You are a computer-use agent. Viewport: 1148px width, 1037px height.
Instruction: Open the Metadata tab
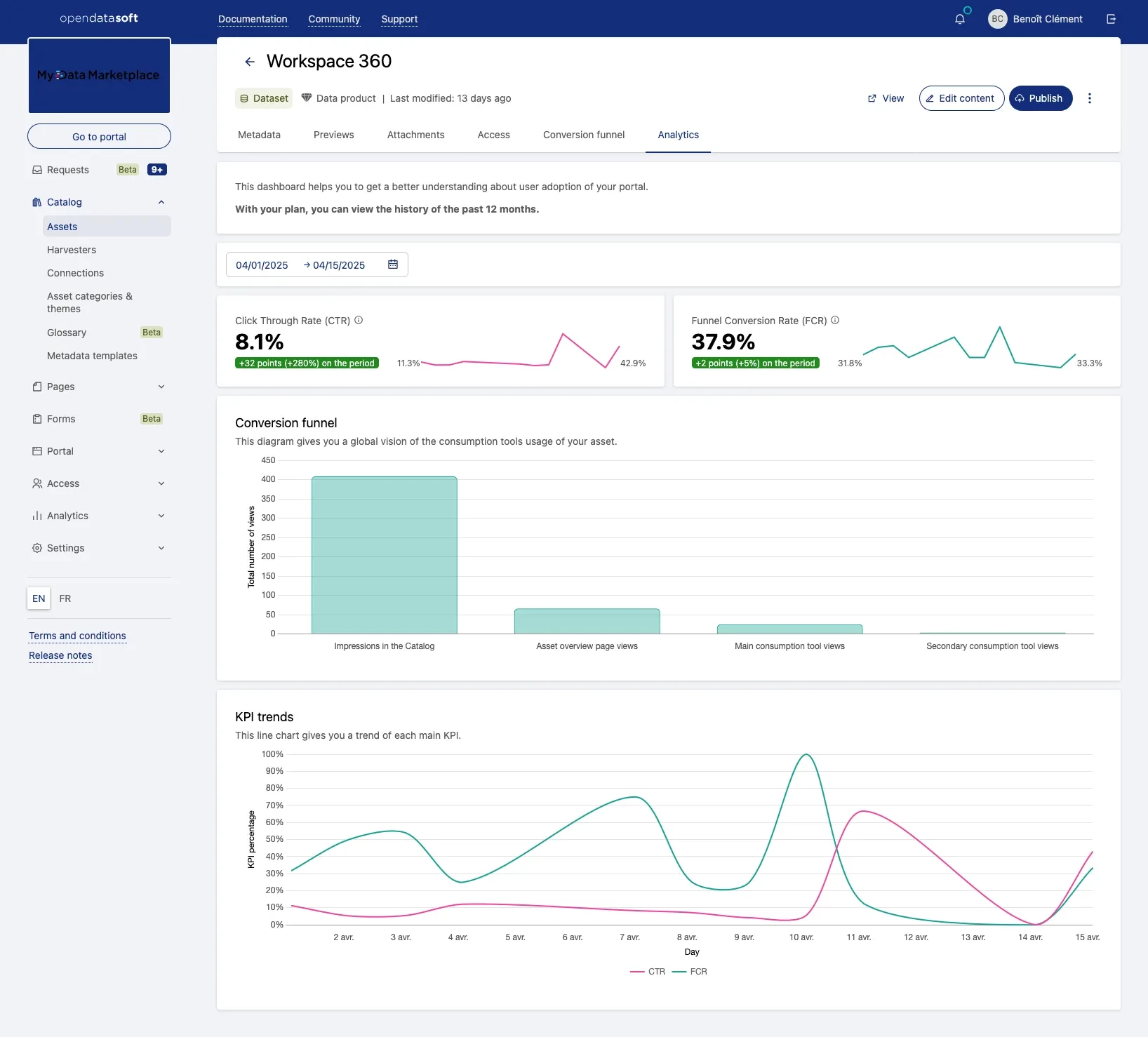259,135
